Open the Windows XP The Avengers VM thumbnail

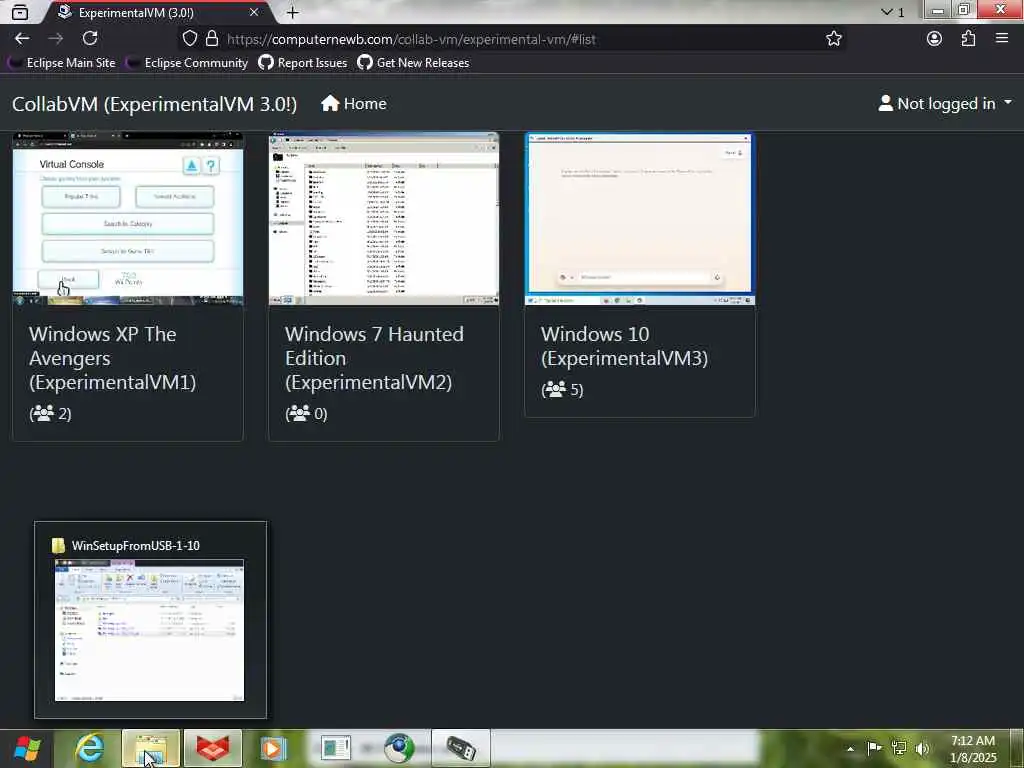tap(128, 219)
